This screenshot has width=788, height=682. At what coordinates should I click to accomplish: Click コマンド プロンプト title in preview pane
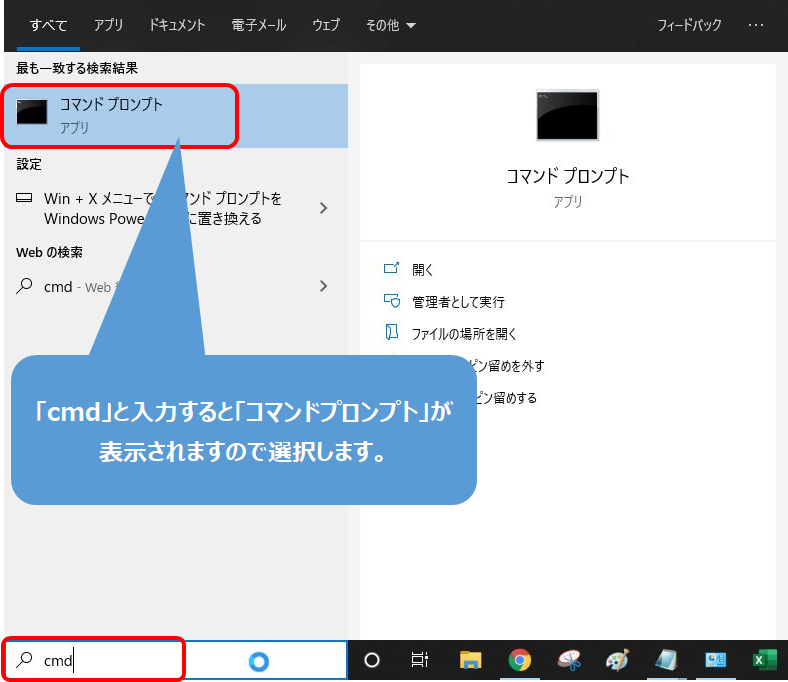click(567, 176)
